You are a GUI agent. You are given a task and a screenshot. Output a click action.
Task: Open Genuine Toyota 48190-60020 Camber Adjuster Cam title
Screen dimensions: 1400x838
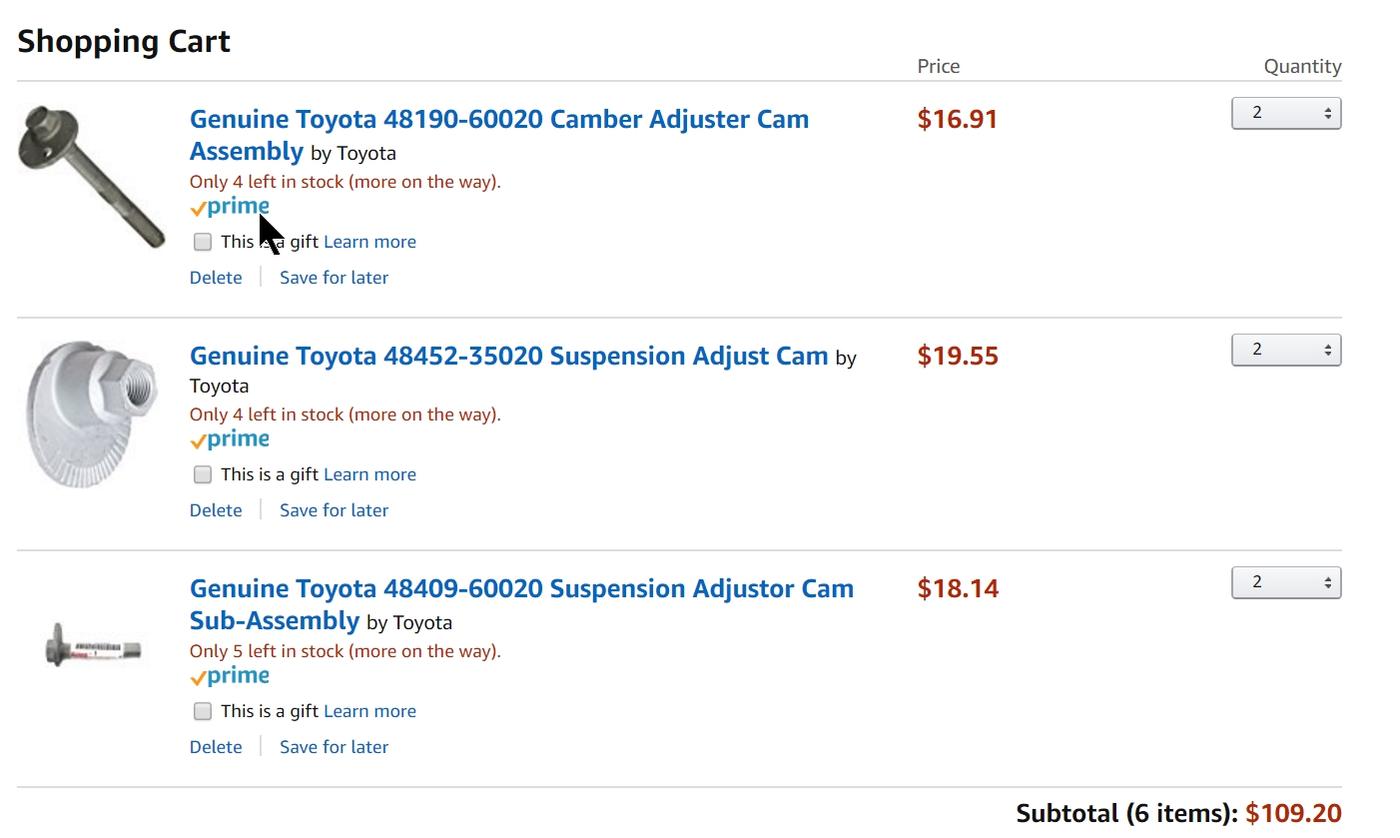pos(499,135)
